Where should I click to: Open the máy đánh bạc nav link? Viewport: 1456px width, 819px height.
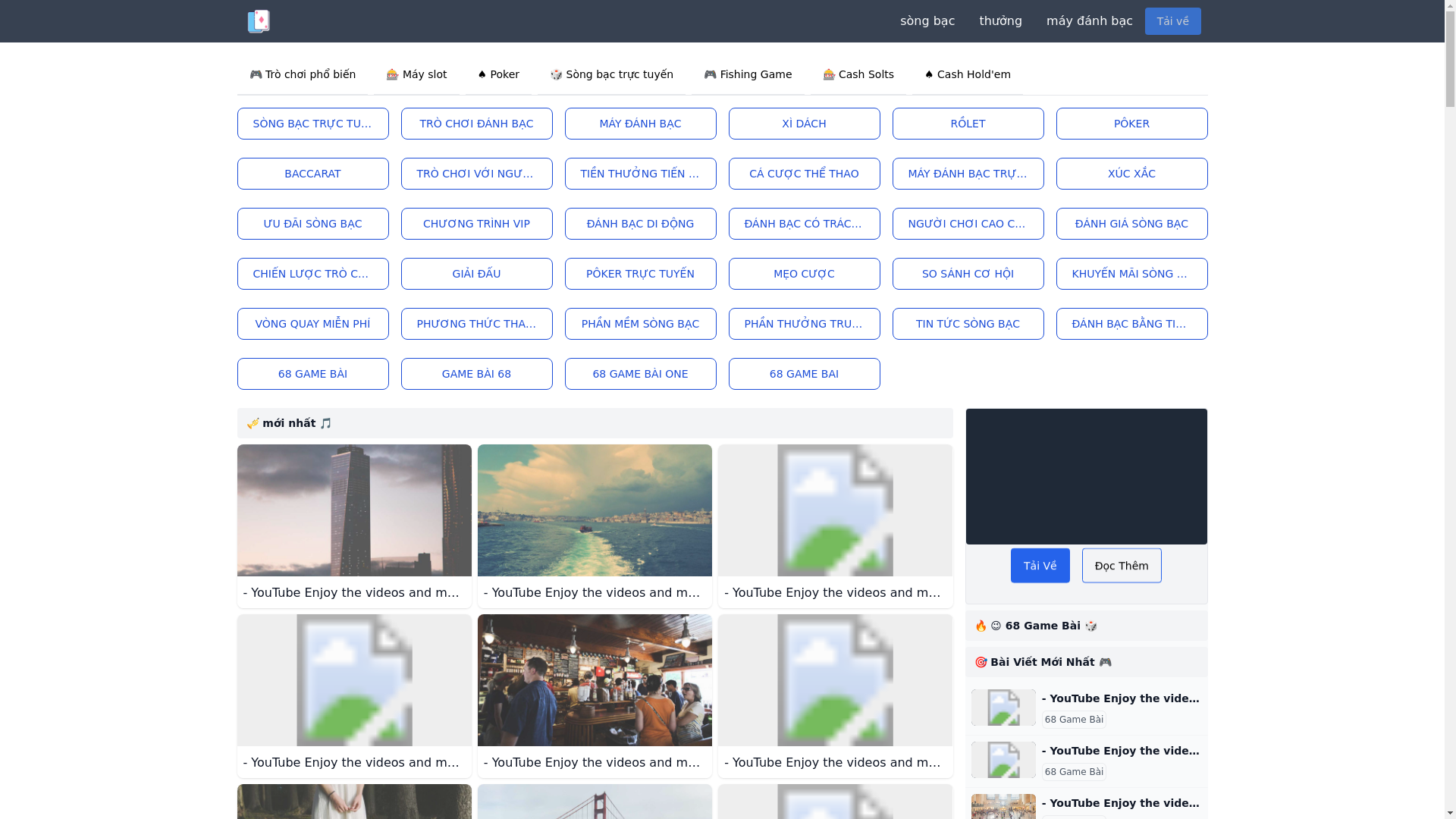click(1089, 21)
